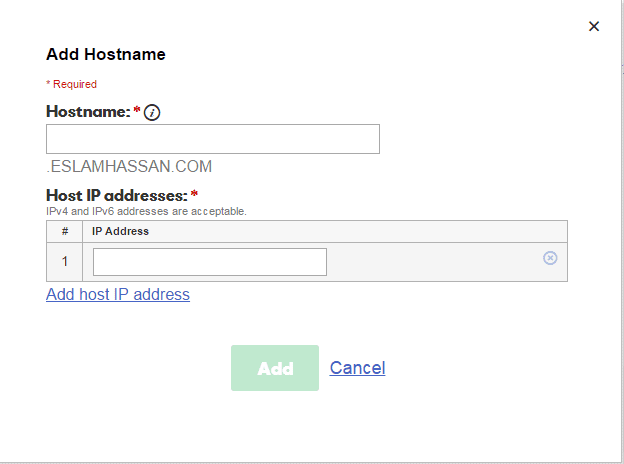Remove IP address row 1

(x=550, y=258)
